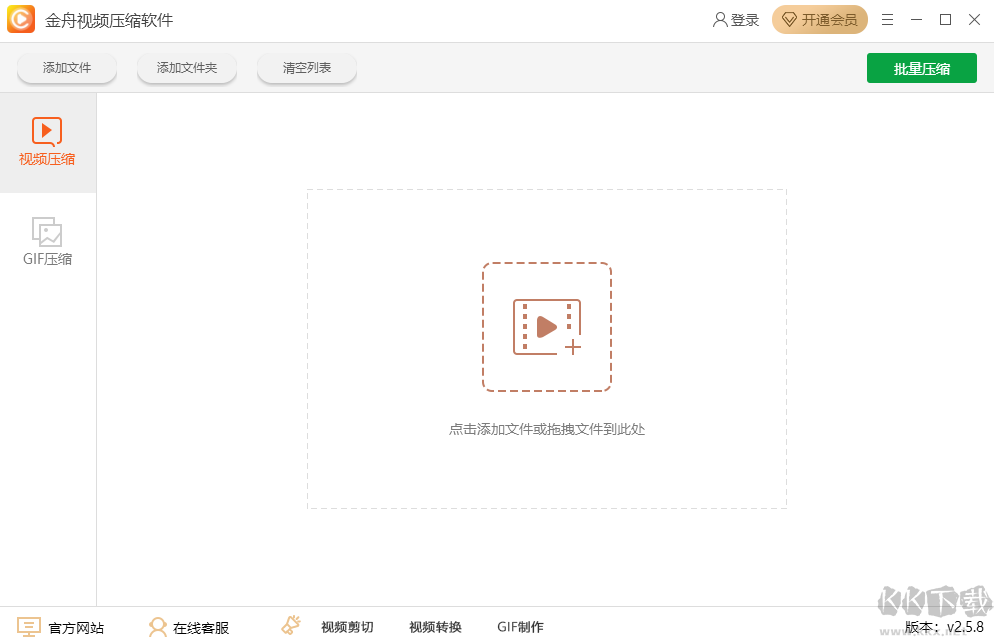Screen dimensions: 994x638
Task: Switch to the GIF压缩 tab
Action: pos(46,240)
